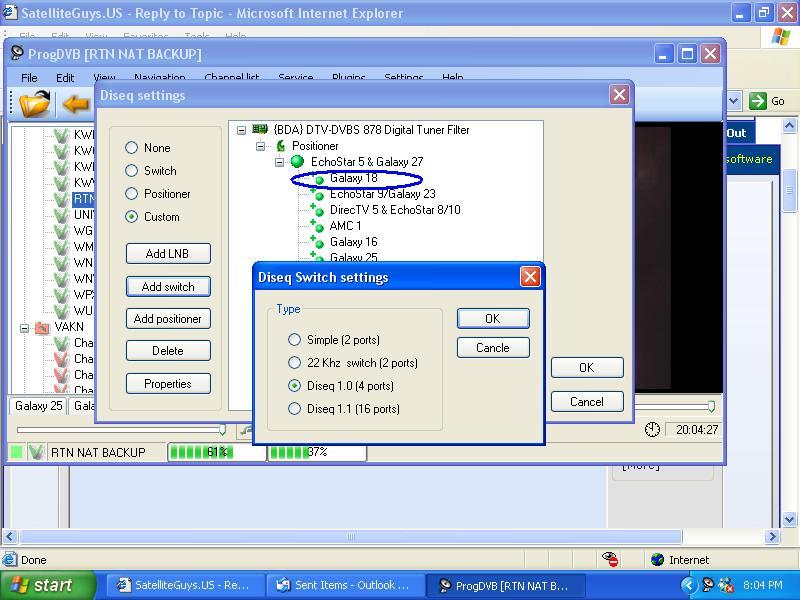Click the Add positioner button
This screenshot has height=600, width=800.
pyautogui.click(x=168, y=319)
